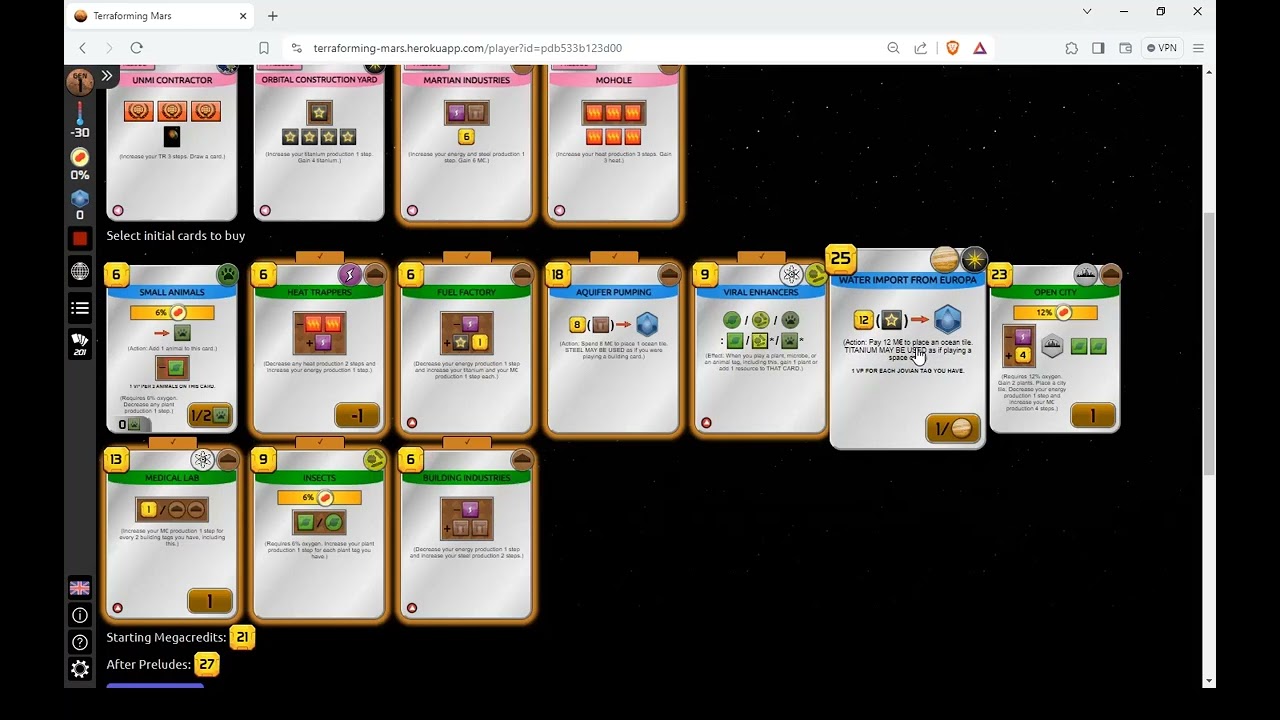Open the game log list icon

pos(80,308)
